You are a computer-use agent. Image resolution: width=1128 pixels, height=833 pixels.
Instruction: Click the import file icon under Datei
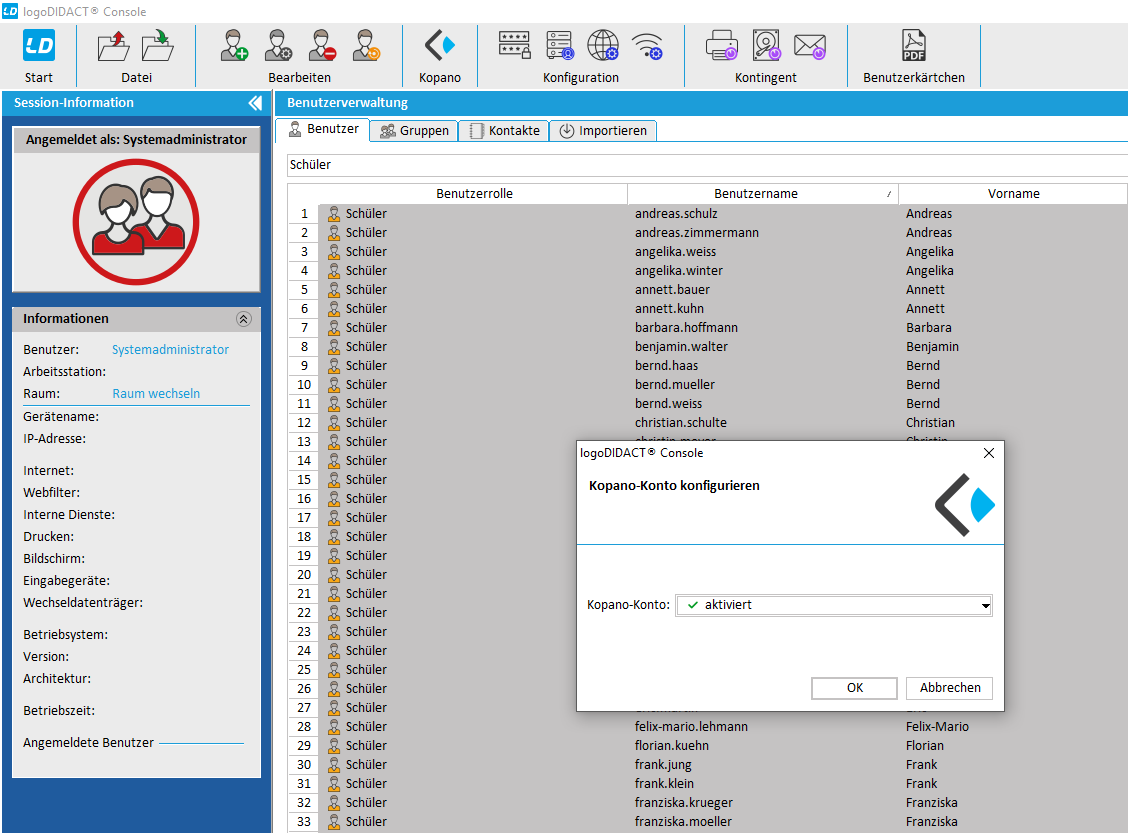pyautogui.click(x=158, y=46)
